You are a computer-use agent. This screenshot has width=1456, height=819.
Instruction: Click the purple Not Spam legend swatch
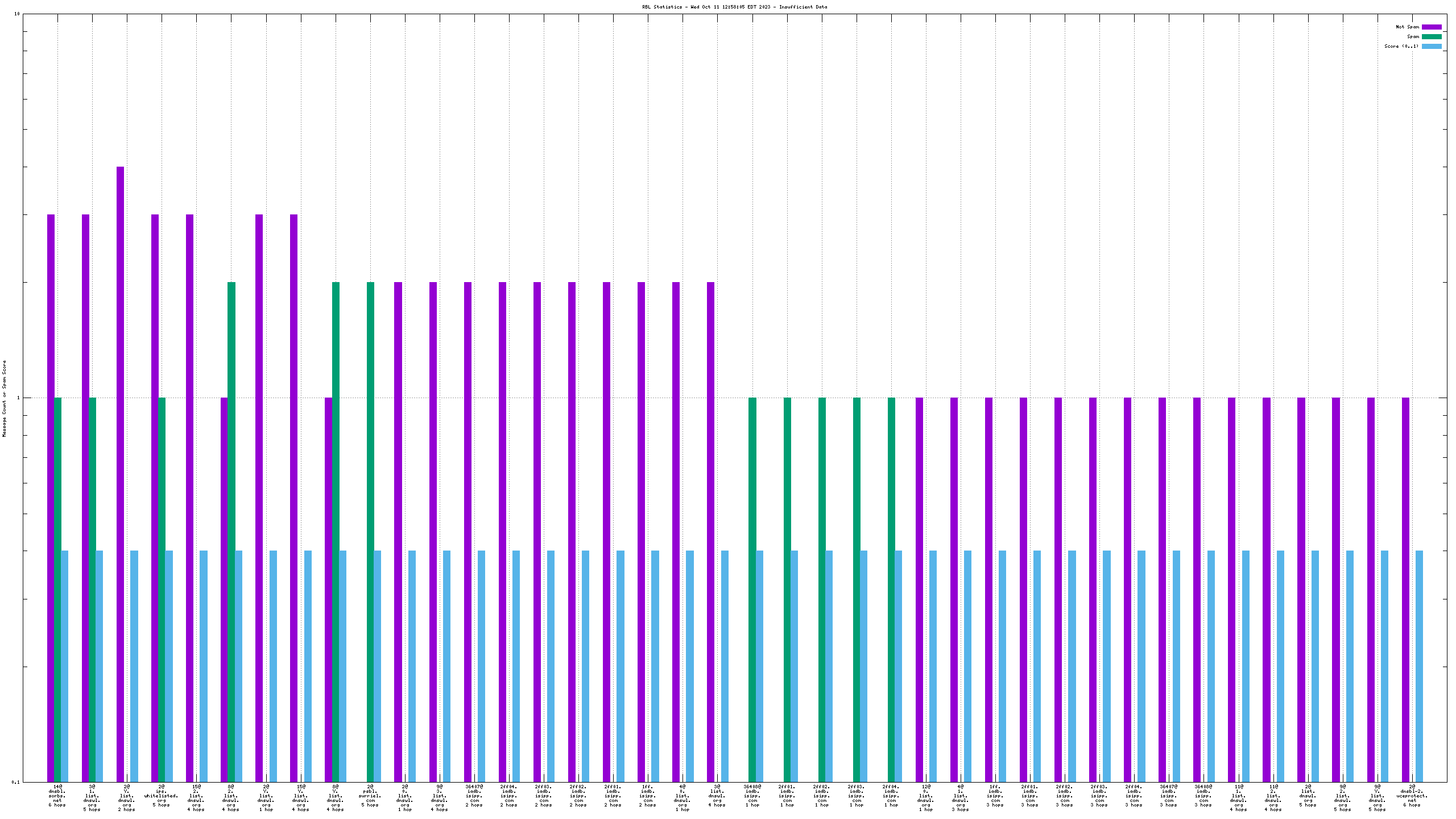tap(1432, 27)
